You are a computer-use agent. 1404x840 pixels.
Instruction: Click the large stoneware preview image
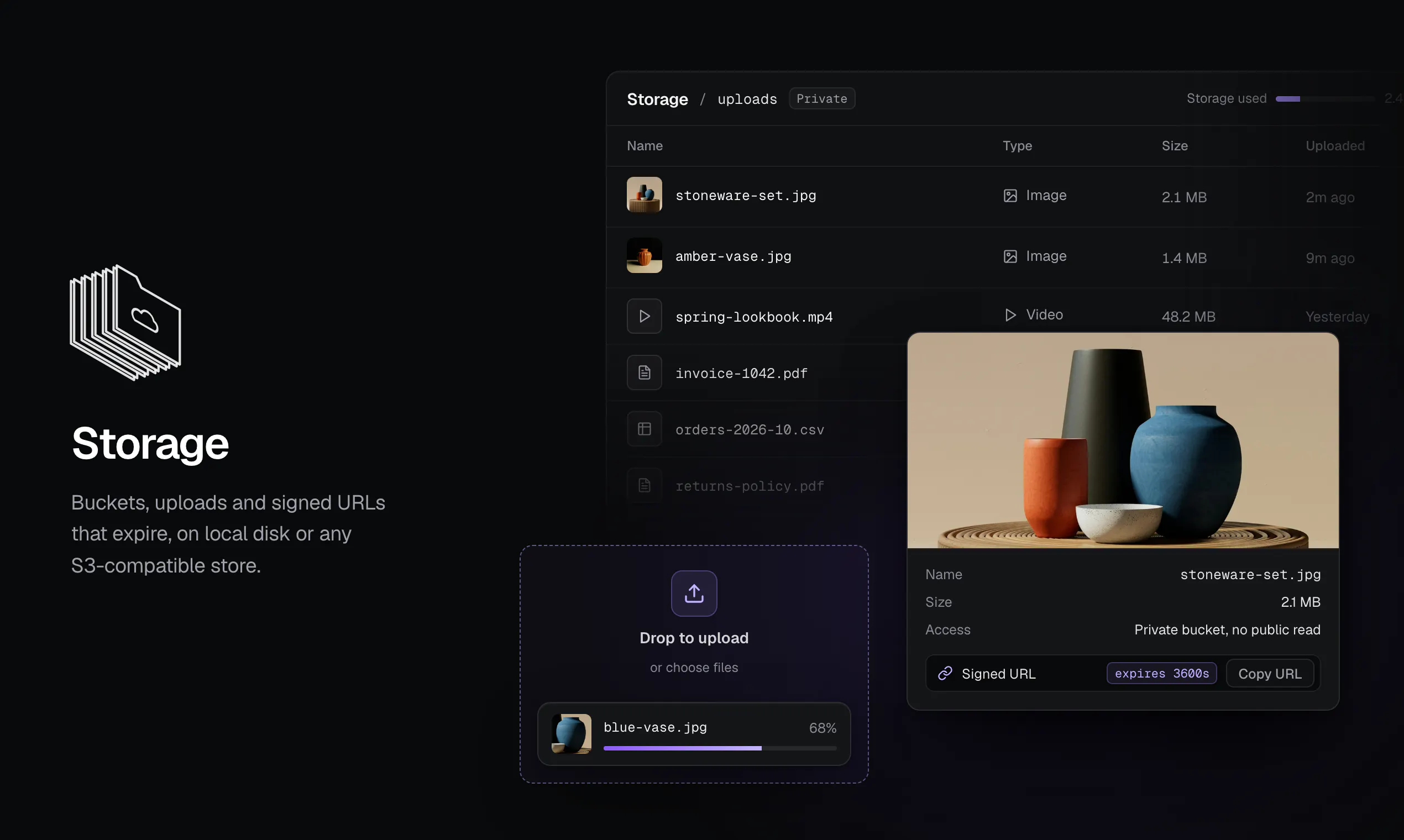(1123, 440)
